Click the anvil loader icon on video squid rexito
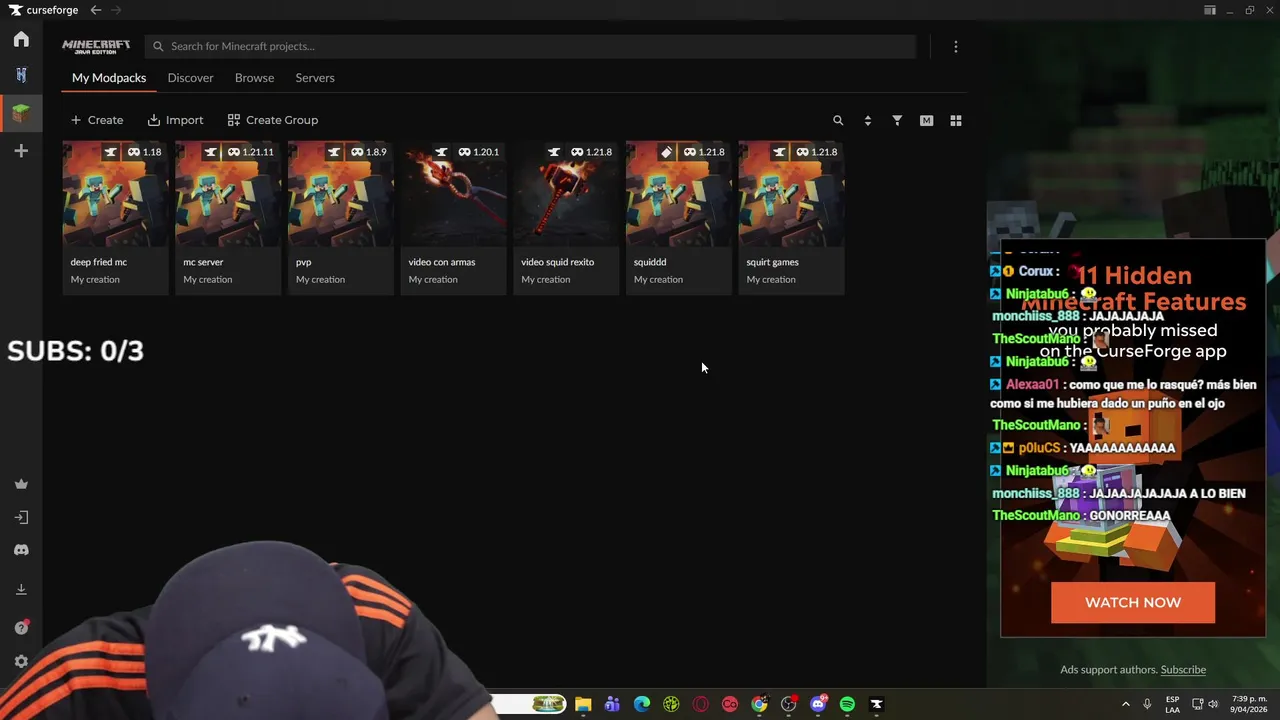Screen dimensions: 1280x720 (x=554, y=152)
